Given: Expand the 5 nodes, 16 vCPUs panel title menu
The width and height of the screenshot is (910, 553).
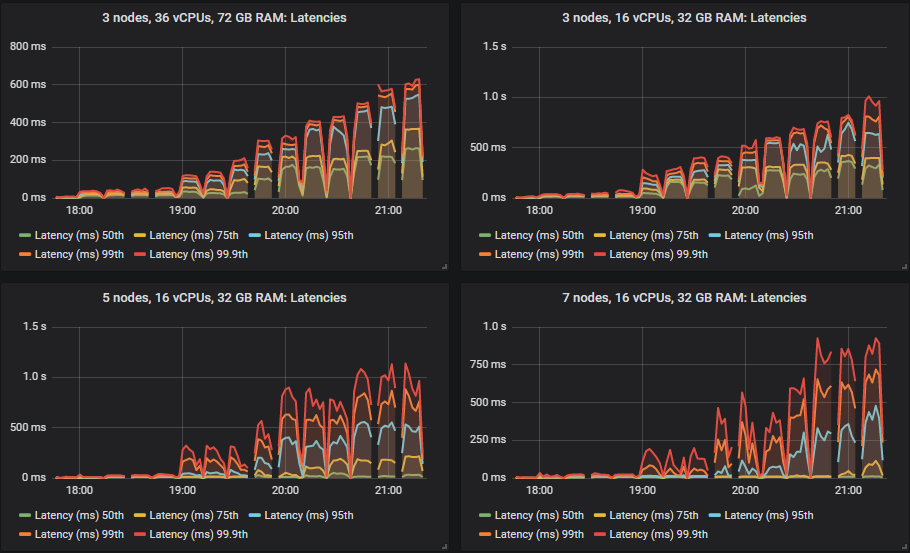Looking at the screenshot, I should tap(224, 297).
